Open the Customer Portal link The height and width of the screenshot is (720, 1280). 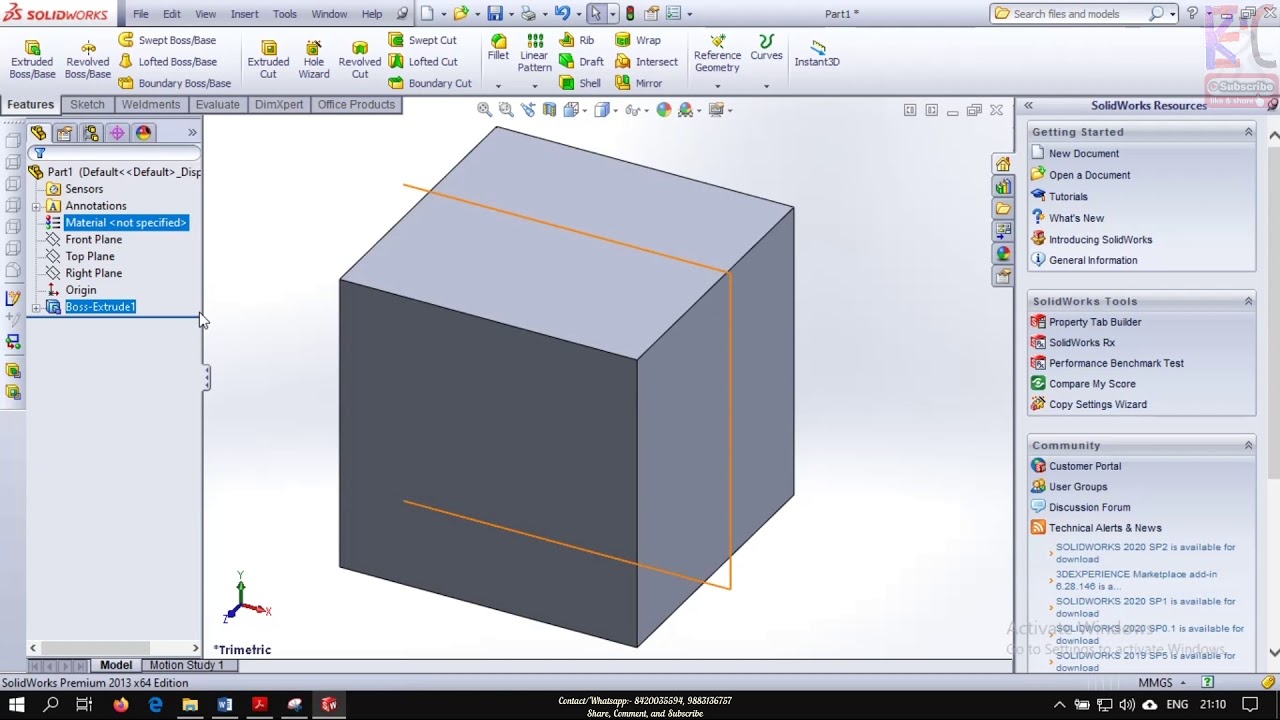click(1085, 466)
